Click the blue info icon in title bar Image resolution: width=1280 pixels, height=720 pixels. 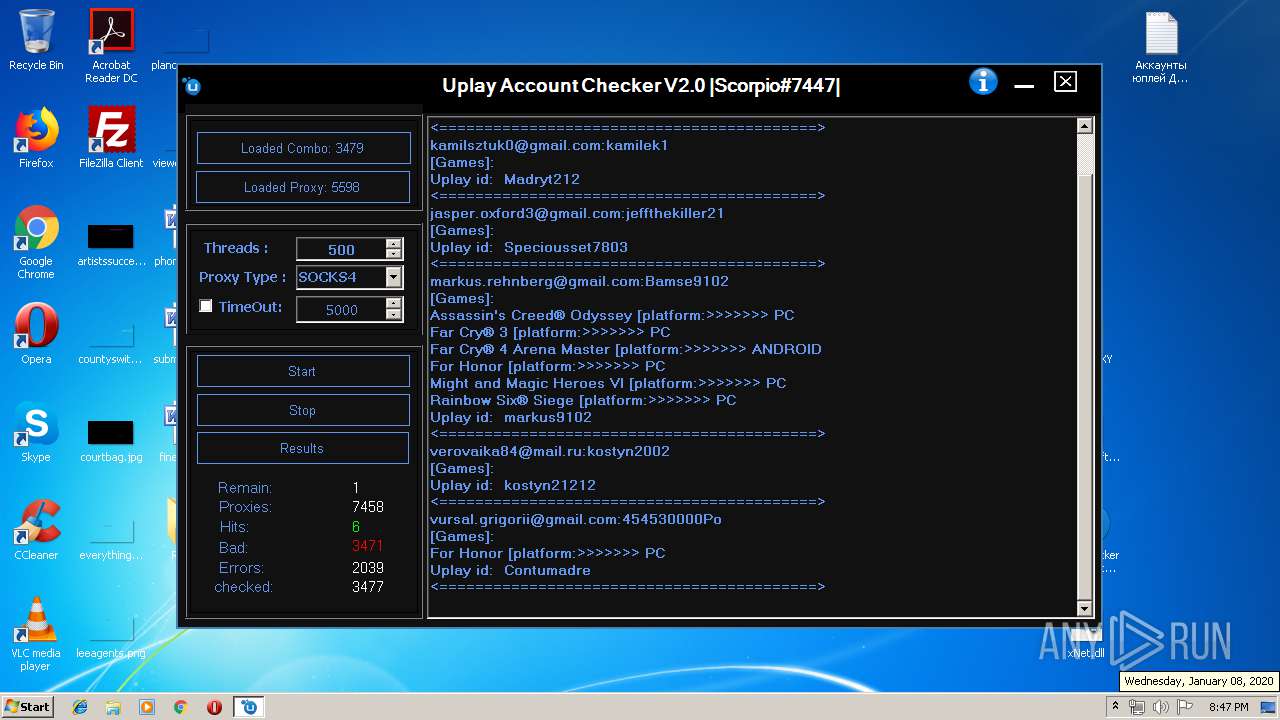coord(983,82)
